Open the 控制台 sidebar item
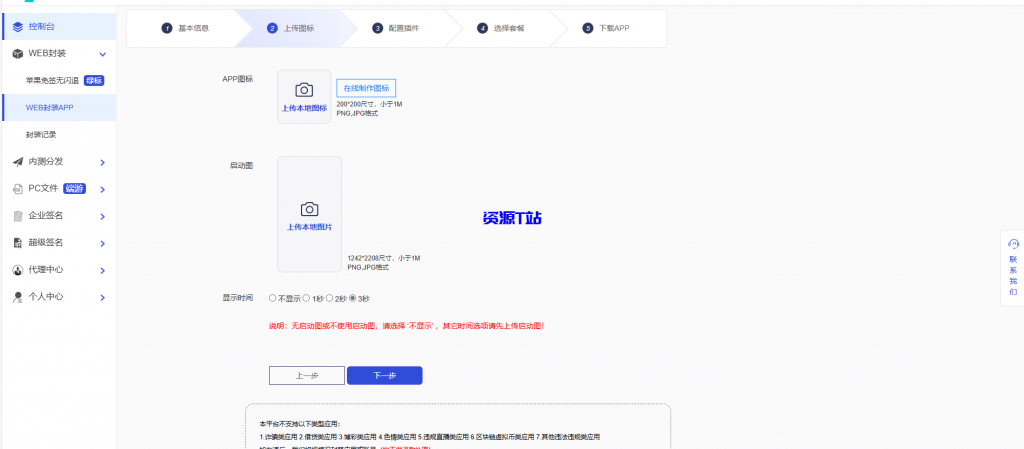Screen dimensions: 1024x449 [x=58, y=27]
